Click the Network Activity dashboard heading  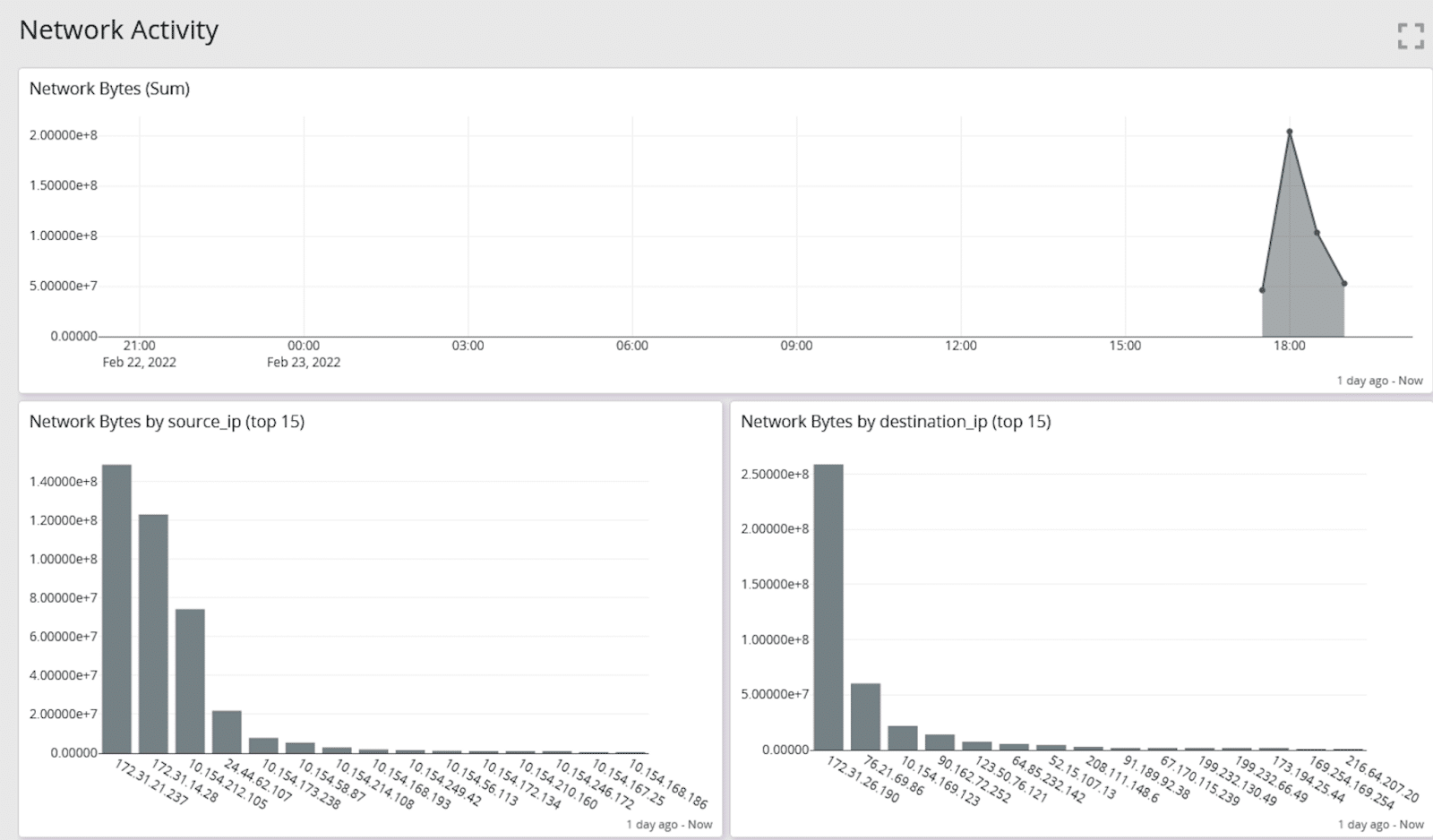[119, 30]
